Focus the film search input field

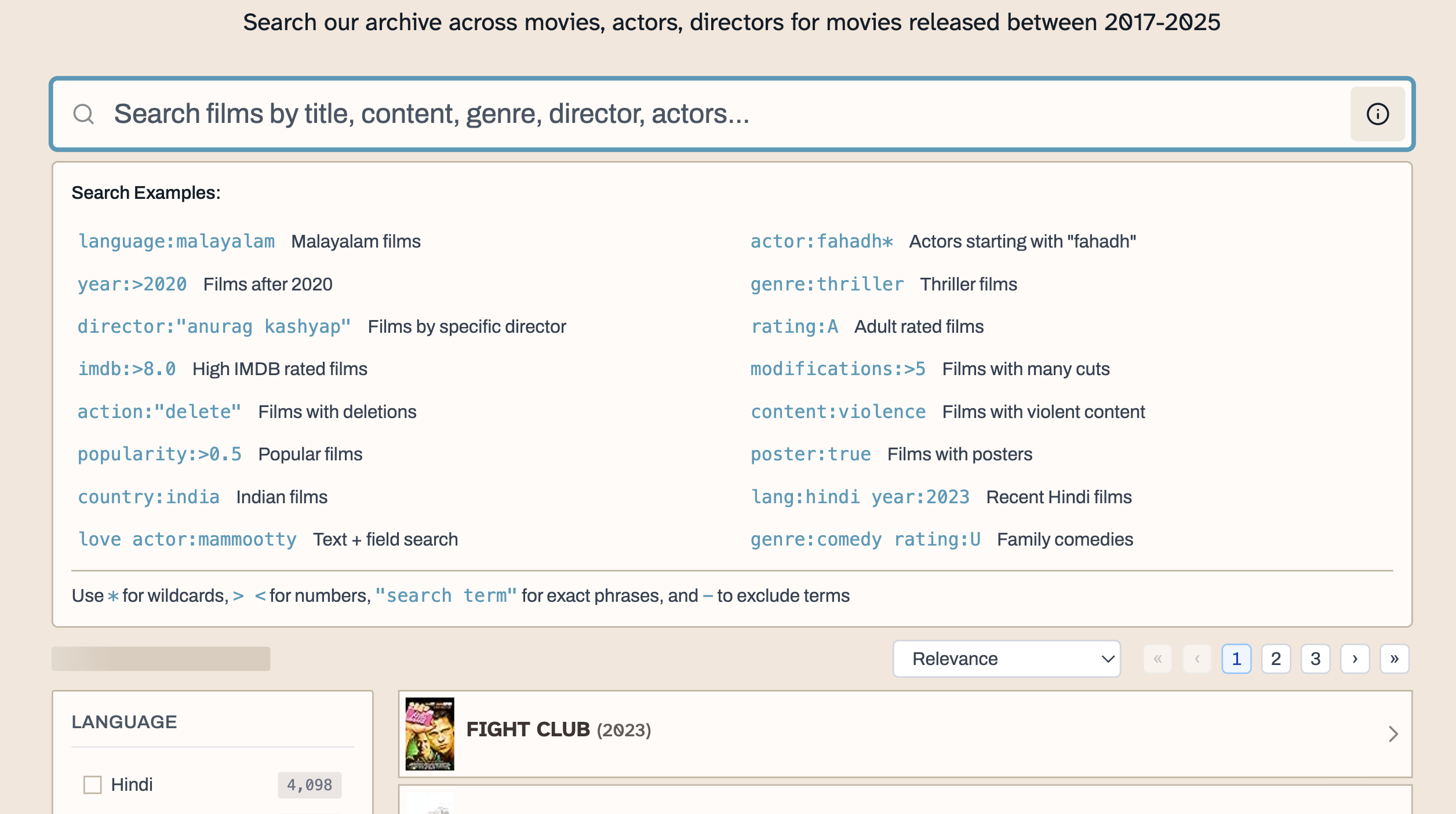(x=696, y=114)
